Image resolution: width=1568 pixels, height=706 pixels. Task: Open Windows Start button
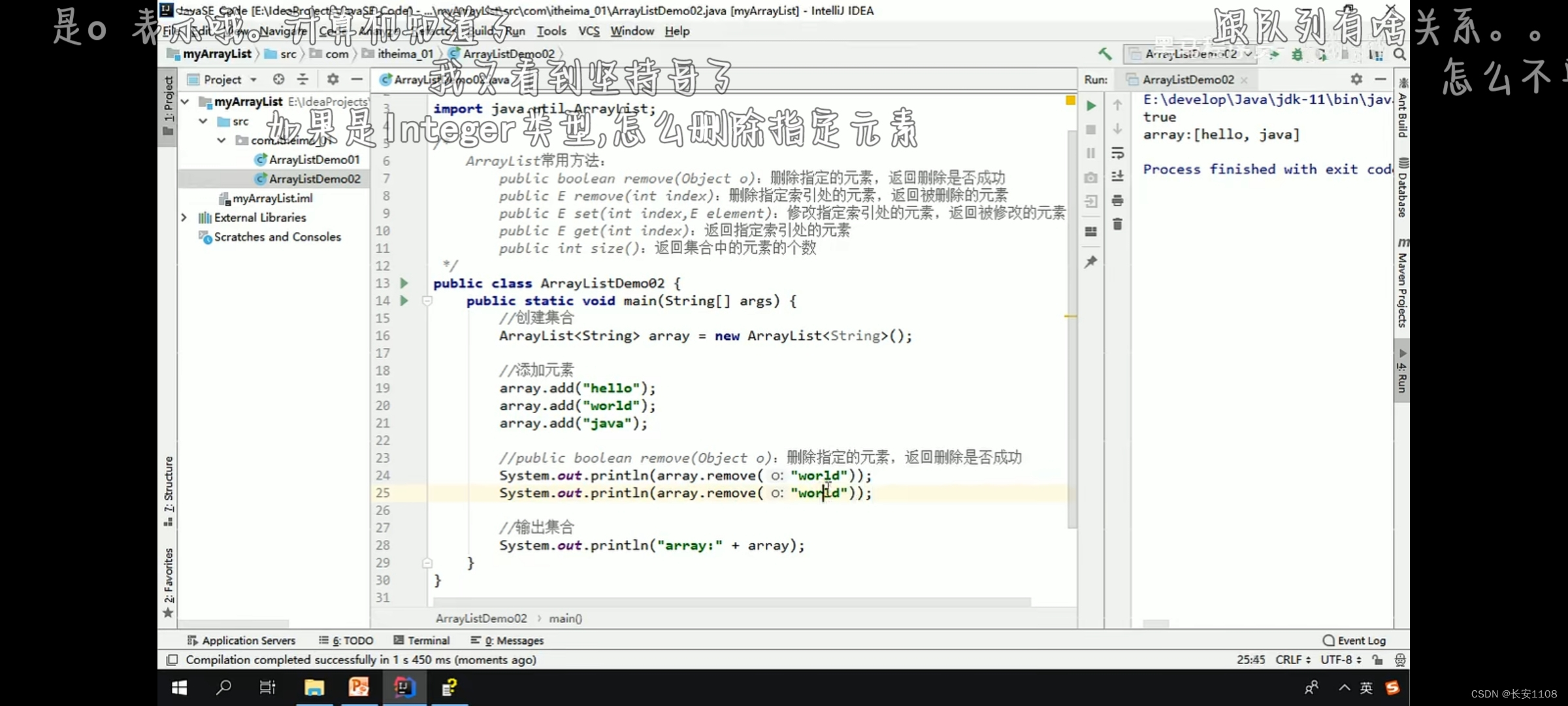(x=179, y=688)
